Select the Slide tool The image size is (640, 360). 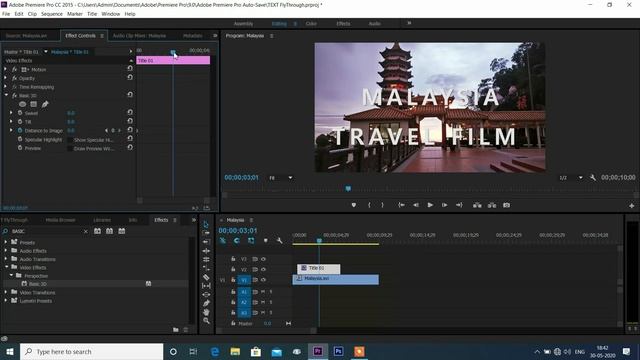click(x=206, y=294)
